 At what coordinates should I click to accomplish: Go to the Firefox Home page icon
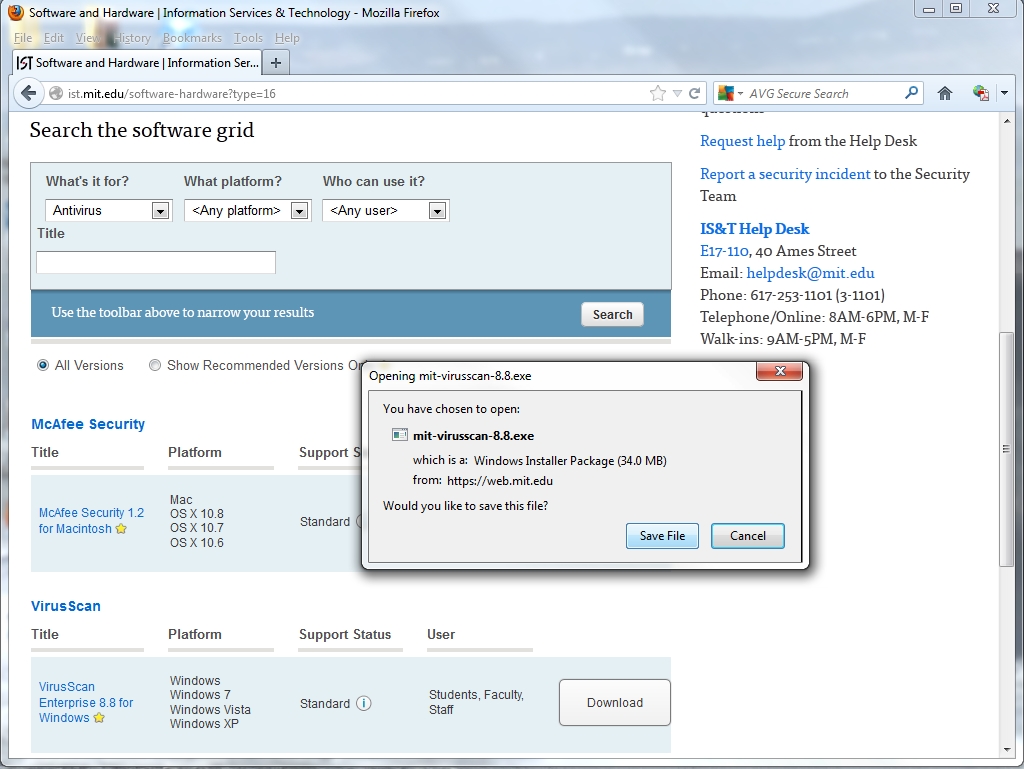(944, 93)
